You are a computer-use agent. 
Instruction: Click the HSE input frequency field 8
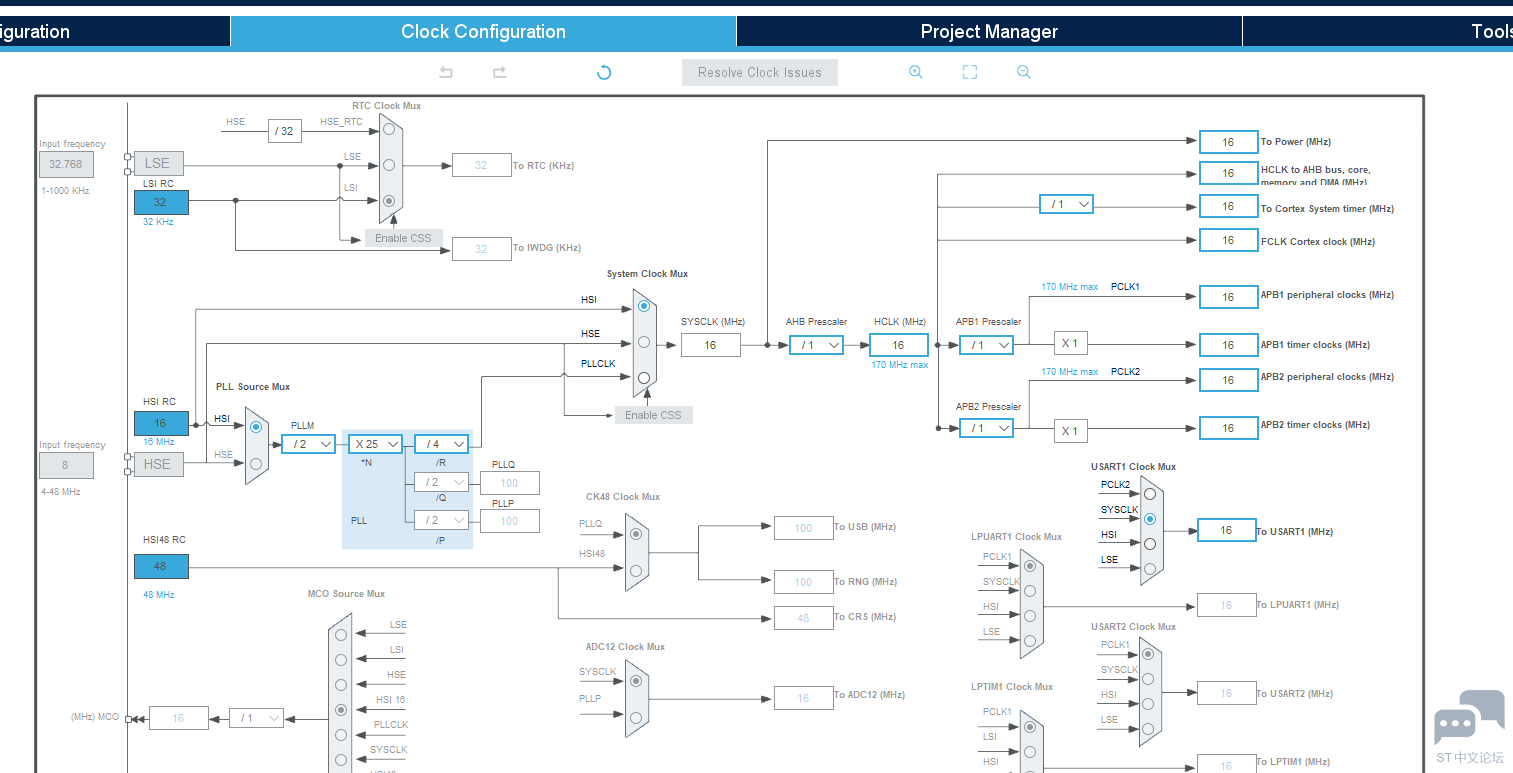(x=66, y=465)
